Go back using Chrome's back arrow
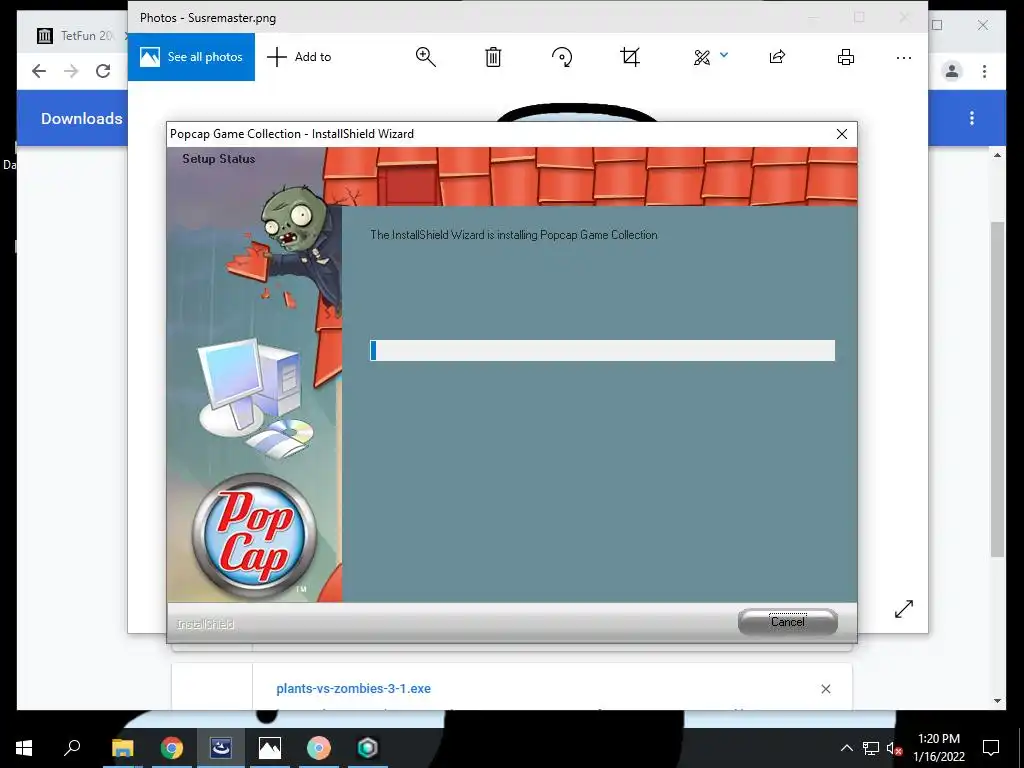The image size is (1024, 768). (39, 71)
